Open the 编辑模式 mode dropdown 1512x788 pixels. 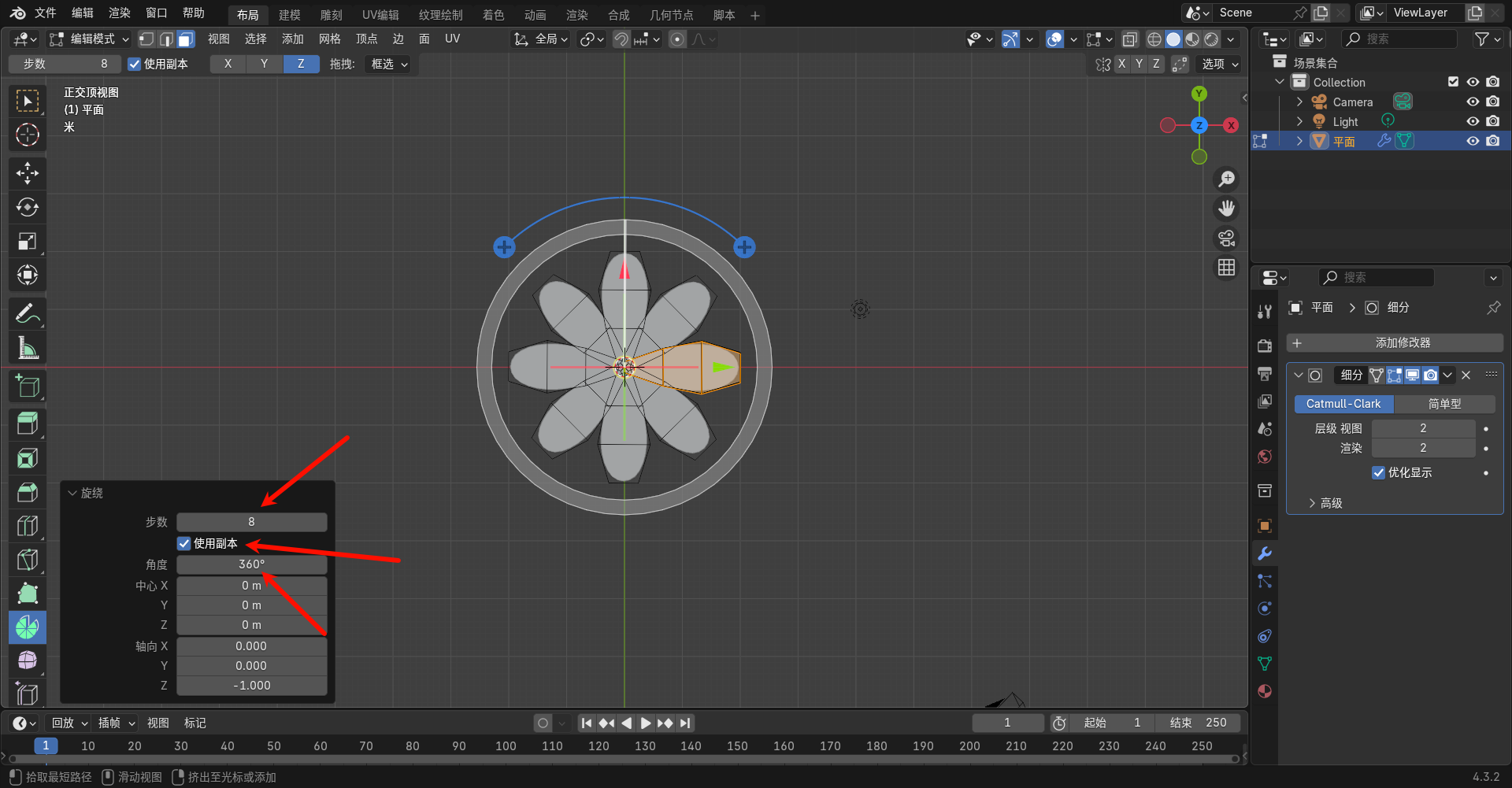[89, 39]
